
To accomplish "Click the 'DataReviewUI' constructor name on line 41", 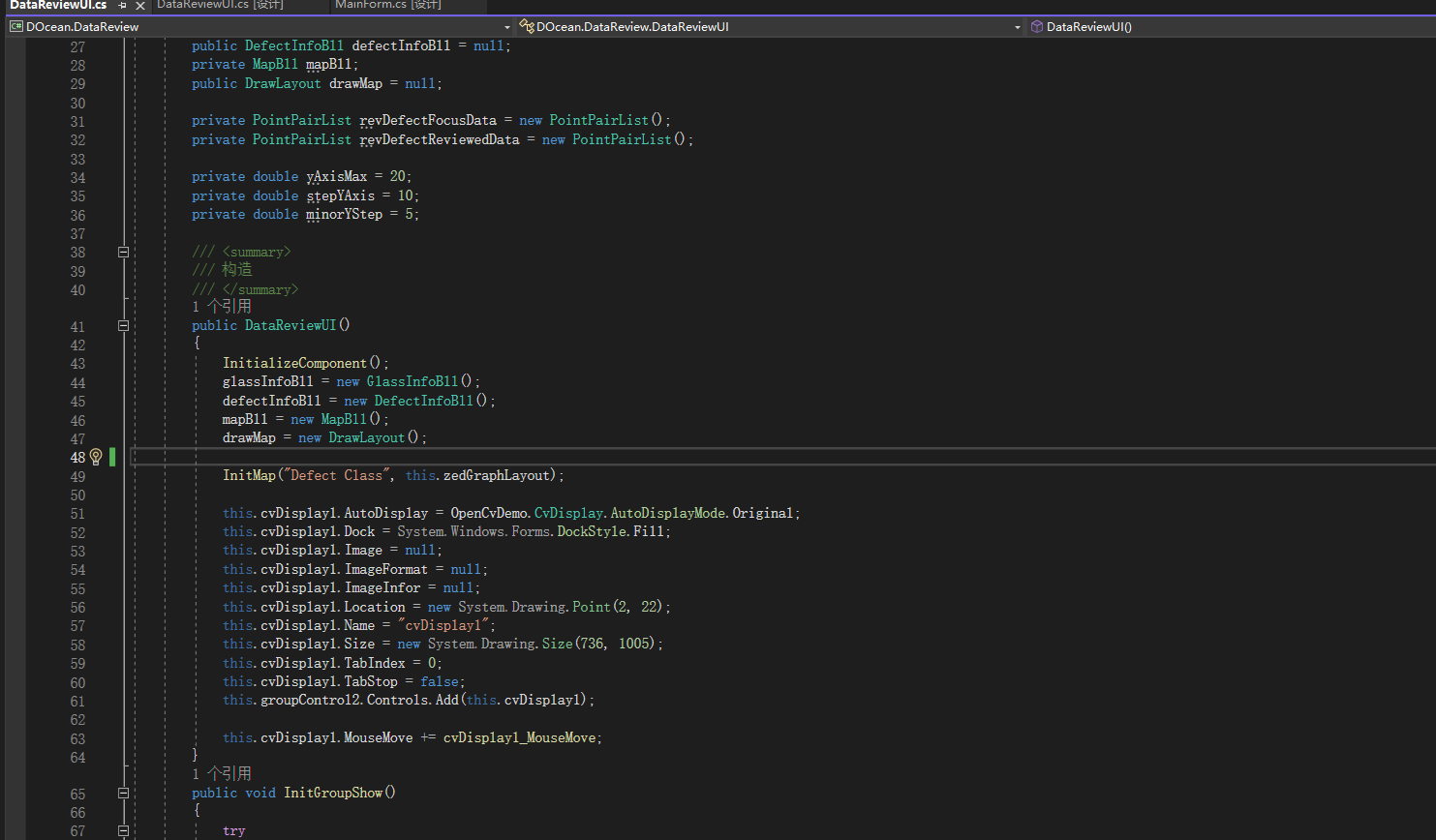I will click(x=290, y=325).
